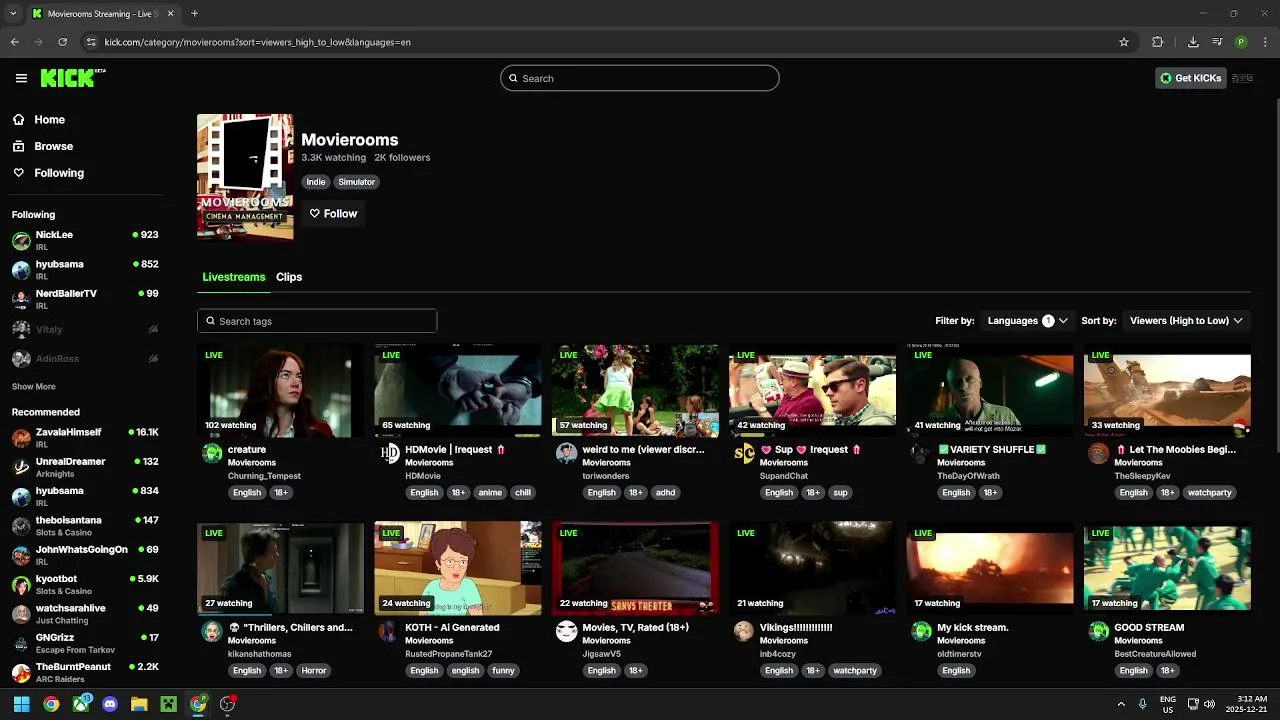This screenshot has height=720, width=1280.
Task: Click TheDayOfWrath channel name
Action: pyautogui.click(x=969, y=476)
